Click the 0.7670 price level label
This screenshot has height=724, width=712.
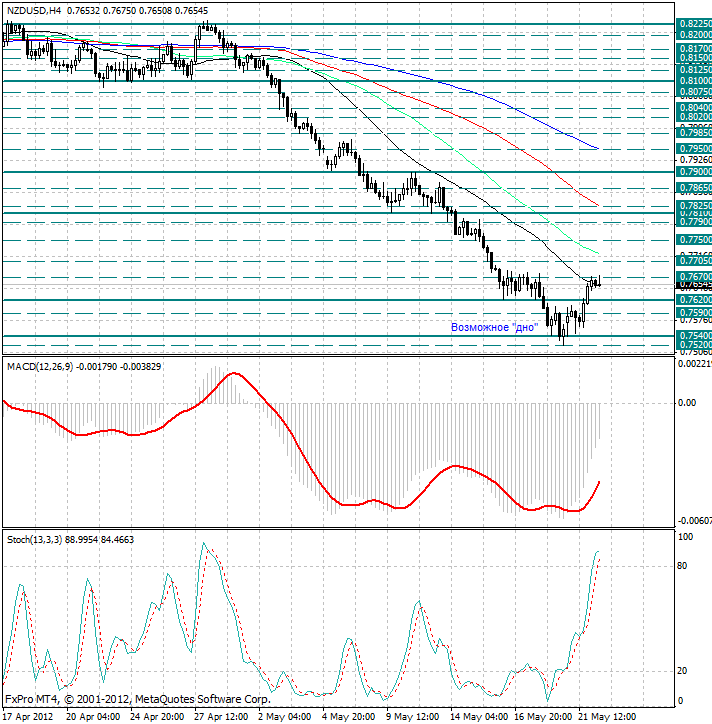click(x=694, y=277)
